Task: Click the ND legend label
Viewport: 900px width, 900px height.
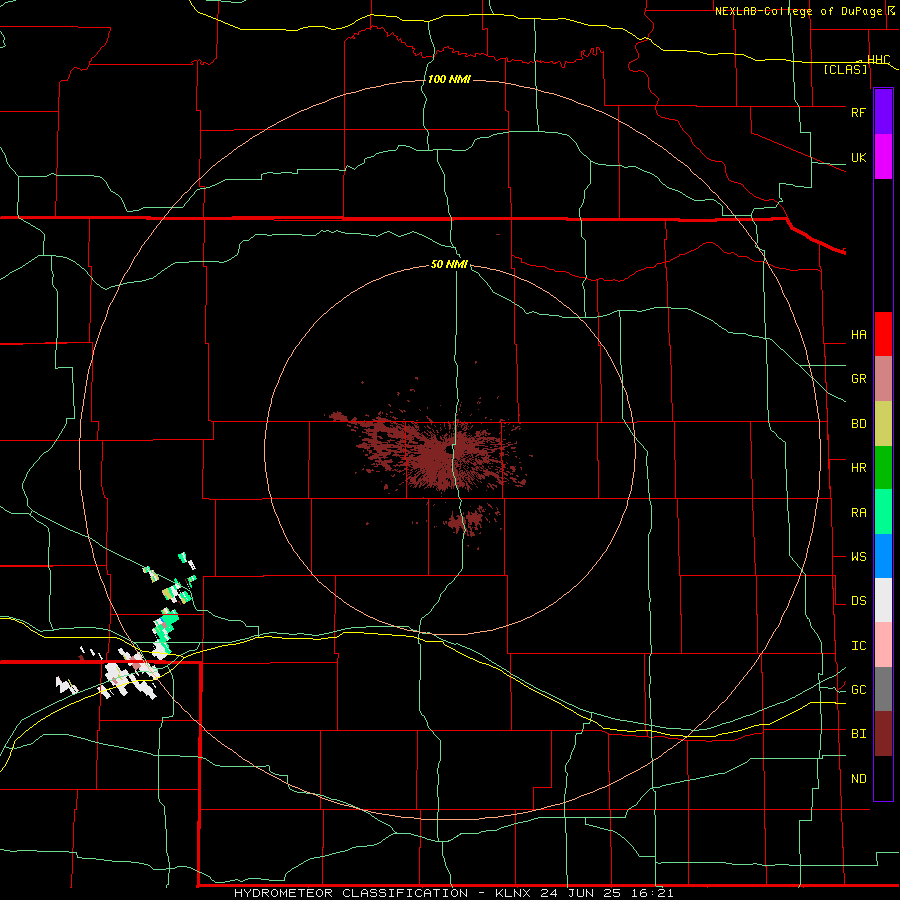Action: (x=858, y=778)
